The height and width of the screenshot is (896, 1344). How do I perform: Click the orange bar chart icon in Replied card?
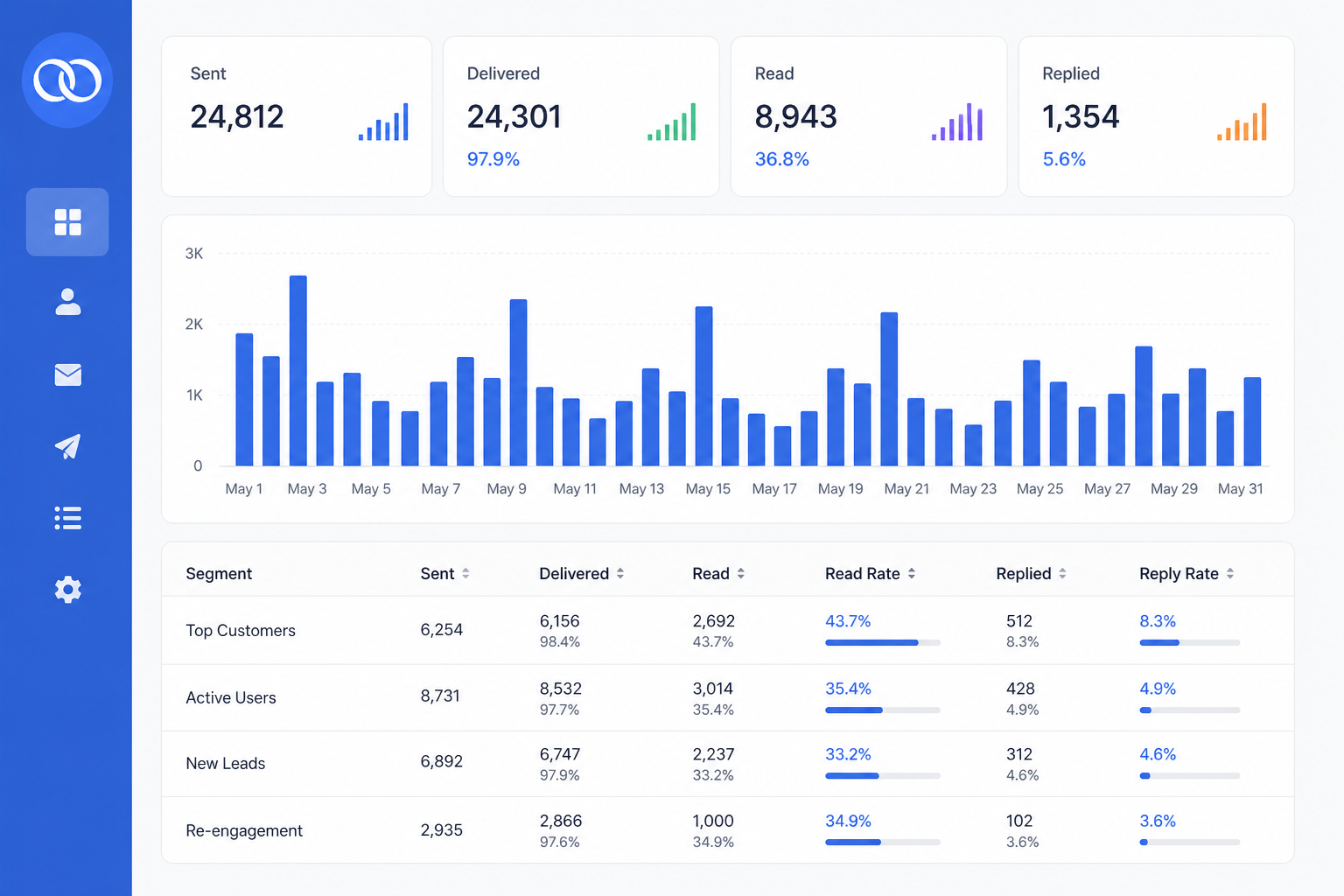coord(1242,122)
